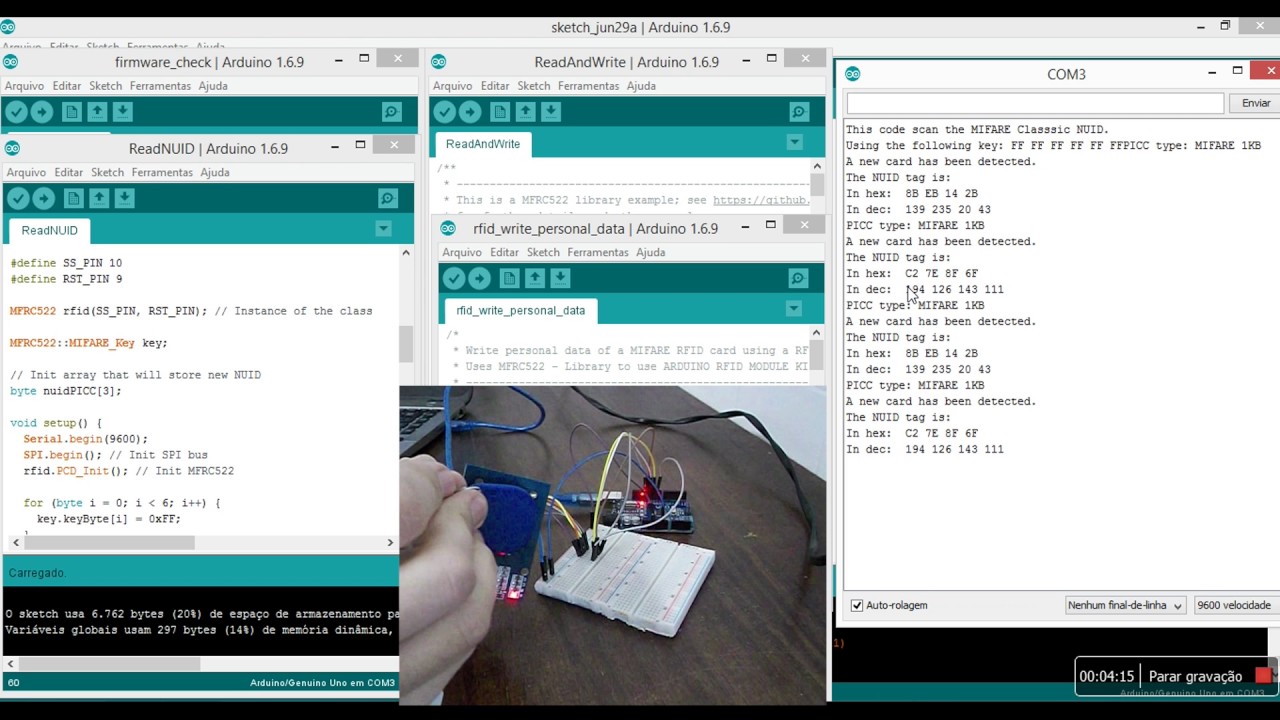1280x720 pixels.
Task: Click 'Carregado.' status text in ReadNUID
Action: tap(37, 573)
